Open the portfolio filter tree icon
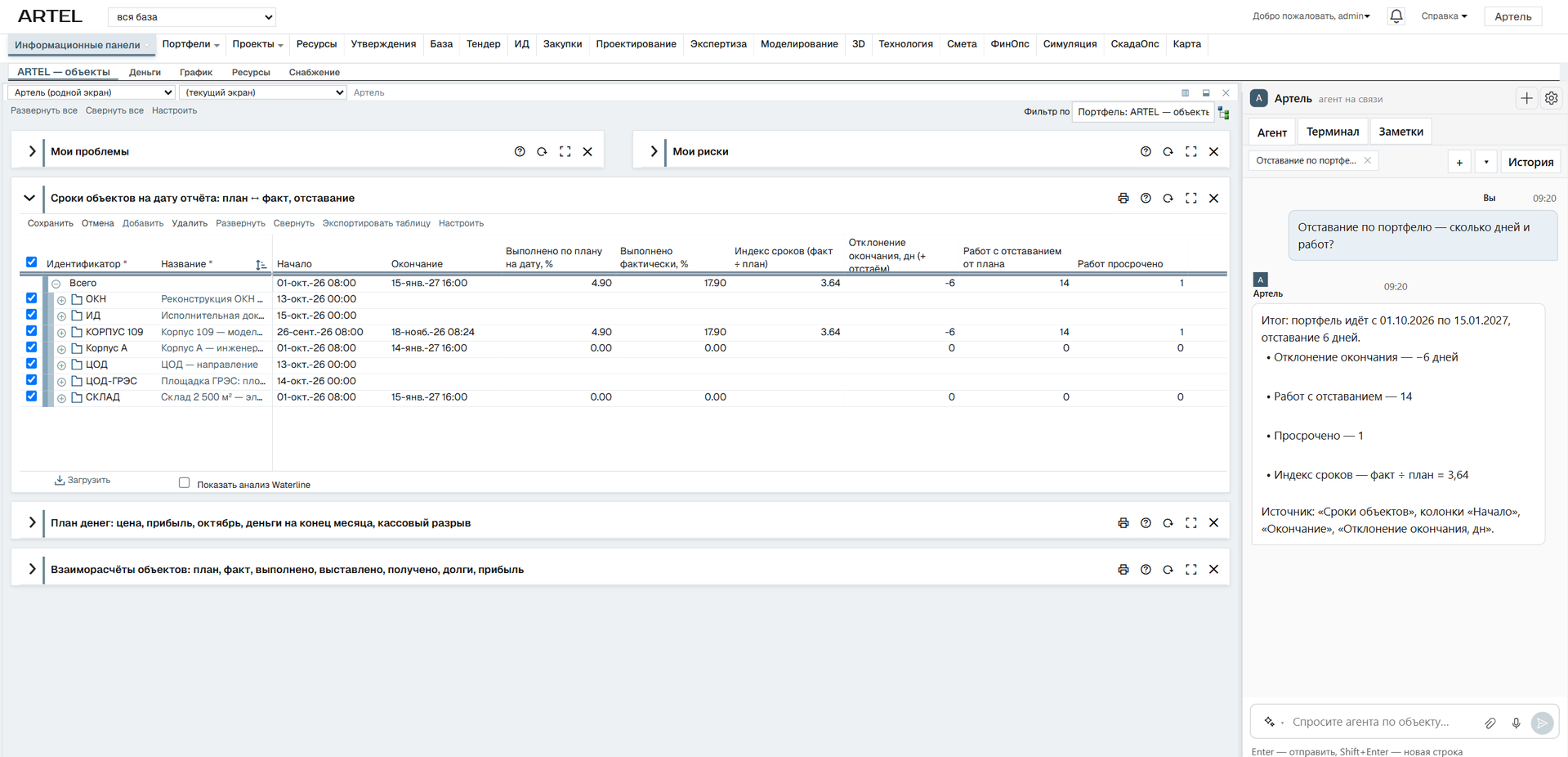This screenshot has height=757, width=1568. [x=1223, y=113]
